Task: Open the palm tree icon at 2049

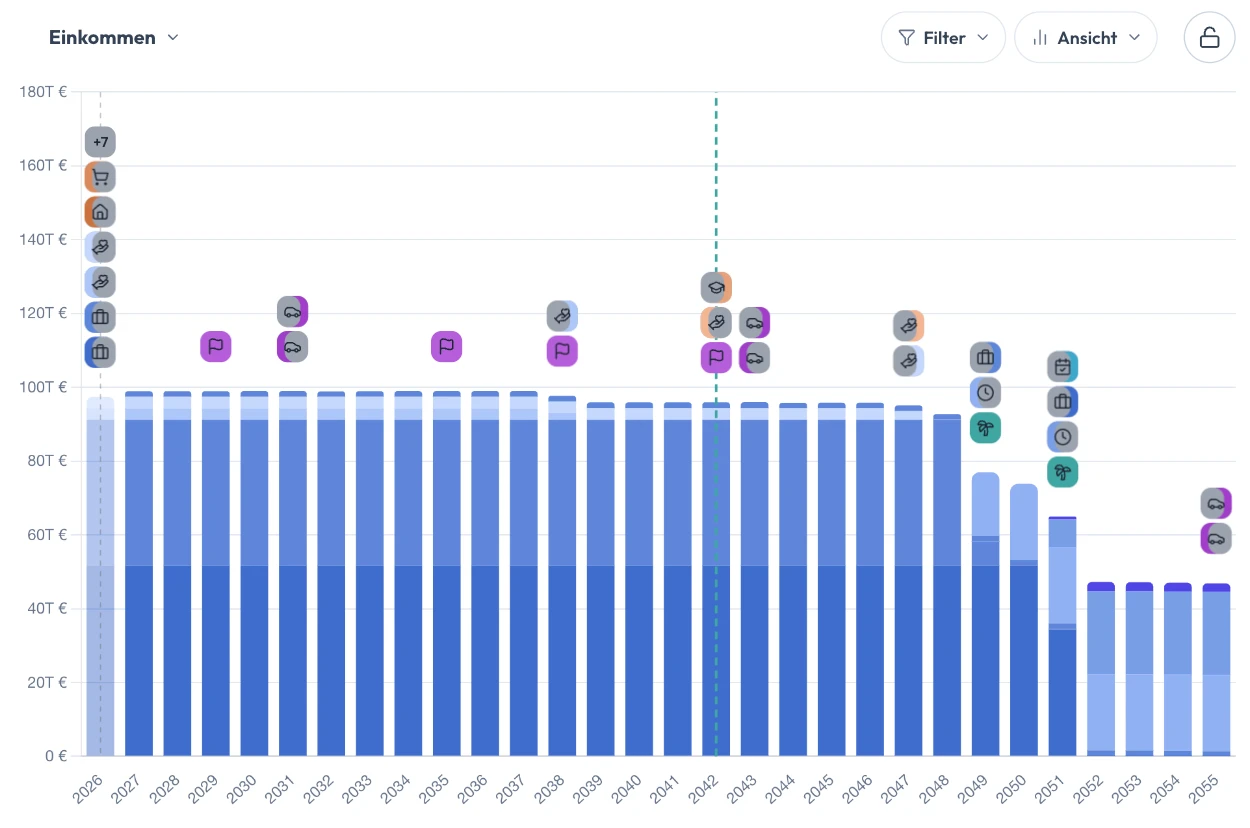Action: 986,427
